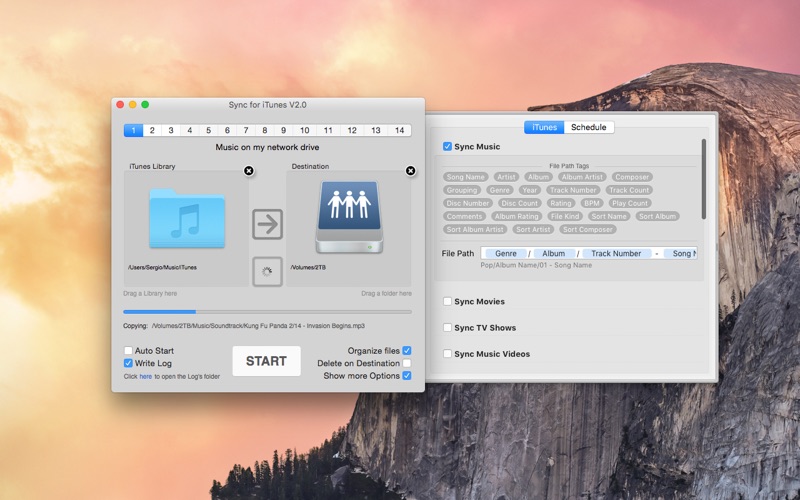Click the START button
The image size is (800, 500).
(266, 361)
